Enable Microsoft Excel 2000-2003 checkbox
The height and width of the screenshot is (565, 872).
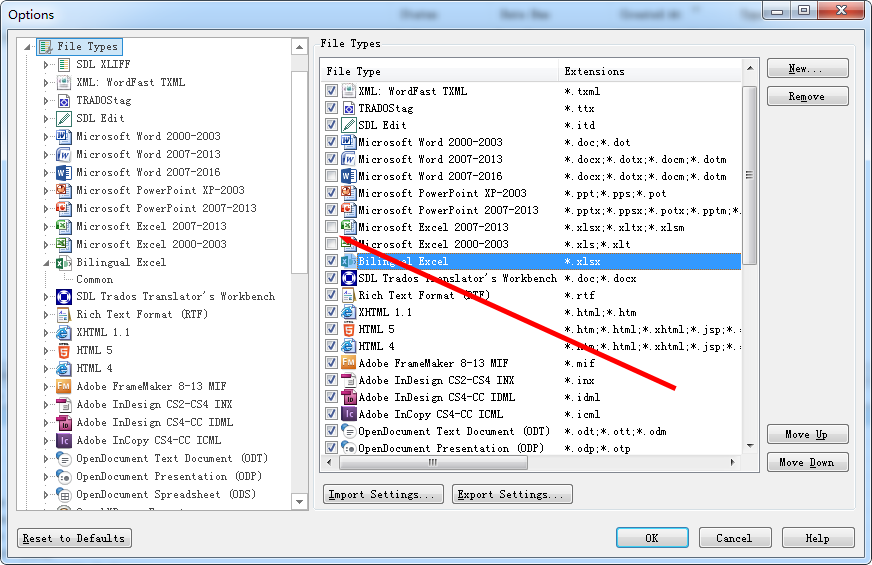(x=331, y=244)
